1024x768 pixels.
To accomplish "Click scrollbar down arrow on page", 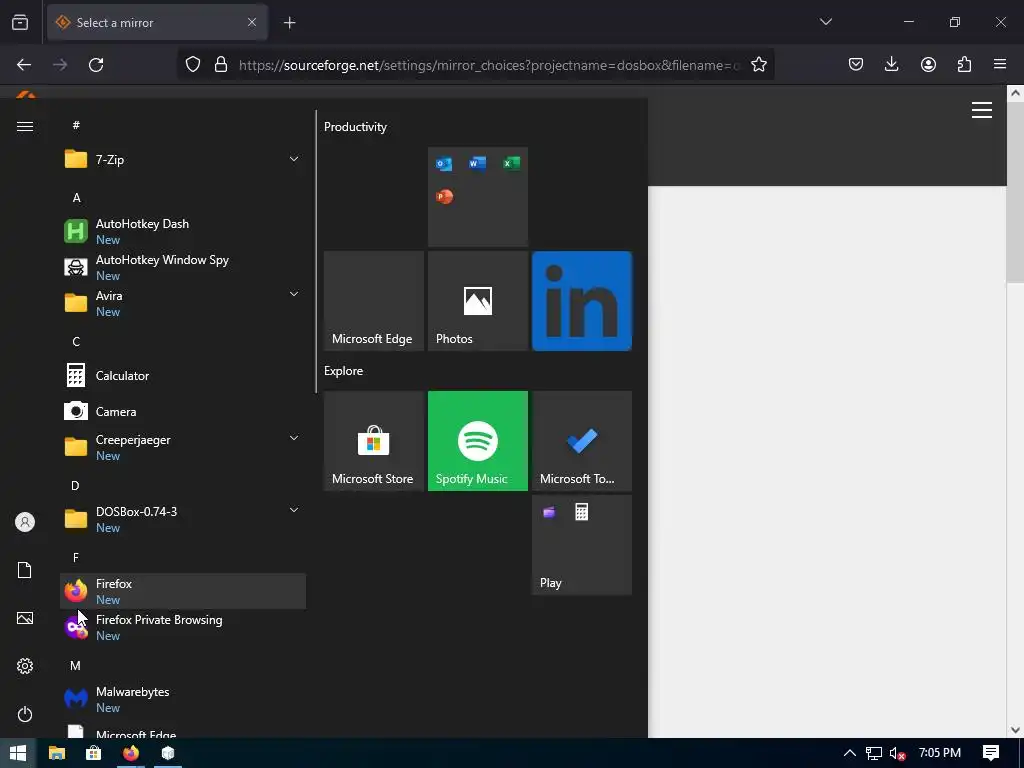I will [1015, 730].
